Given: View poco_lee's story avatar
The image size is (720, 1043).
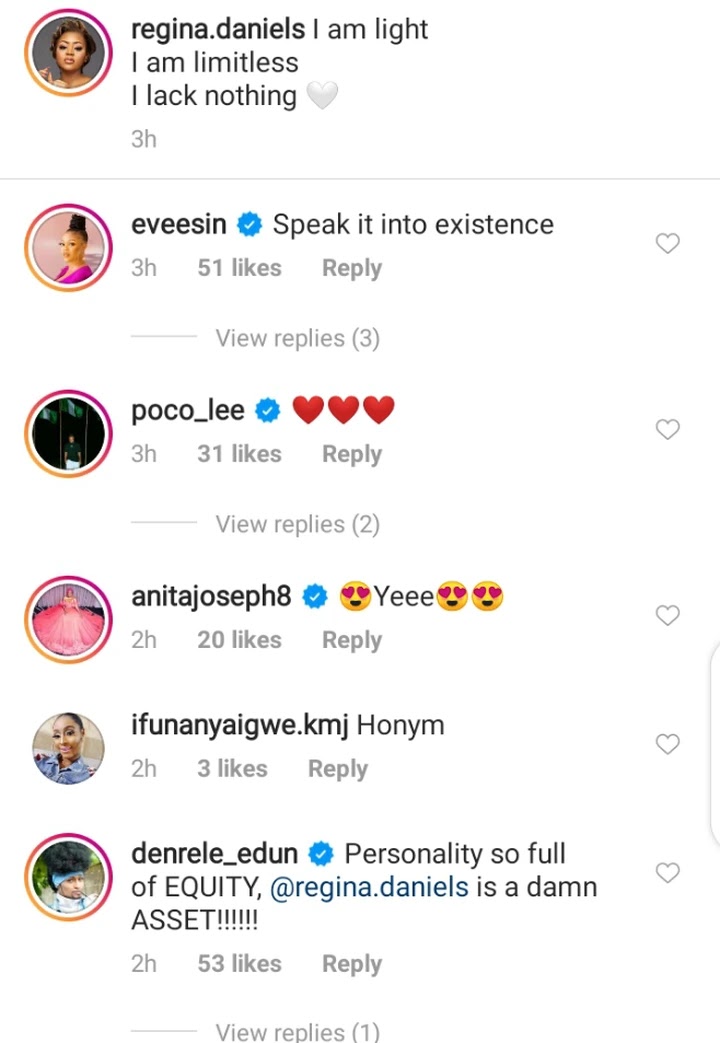Looking at the screenshot, I should (69, 434).
